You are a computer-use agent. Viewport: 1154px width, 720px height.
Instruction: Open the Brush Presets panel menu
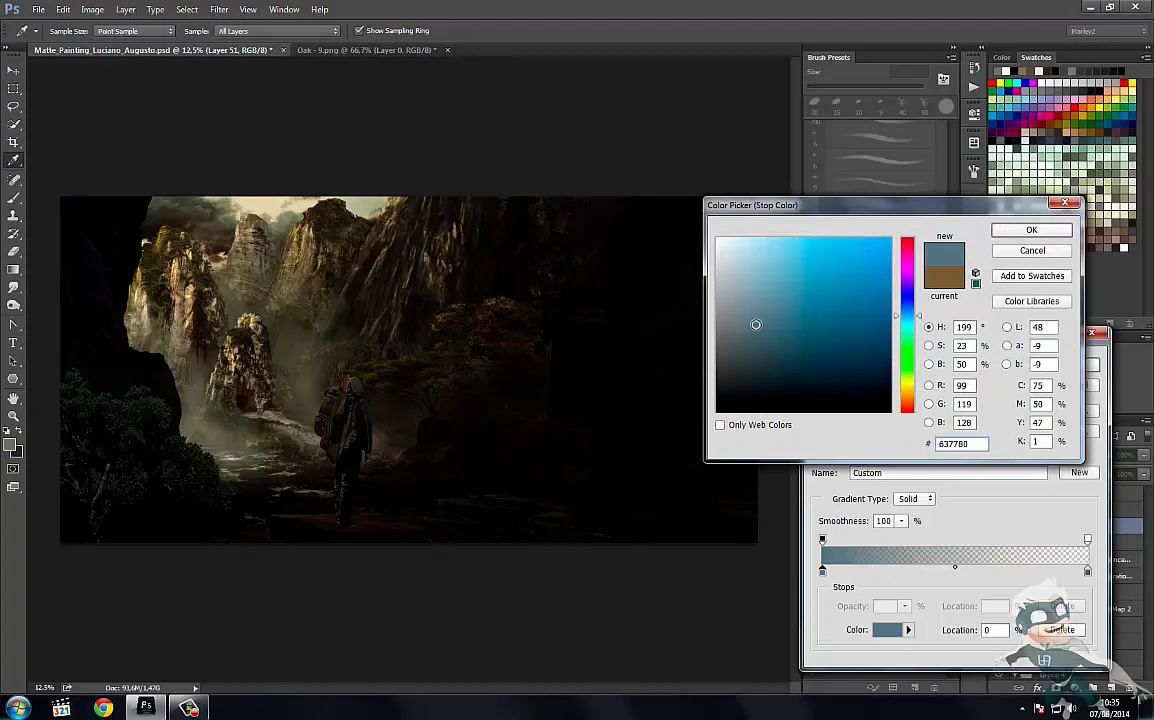point(951,57)
